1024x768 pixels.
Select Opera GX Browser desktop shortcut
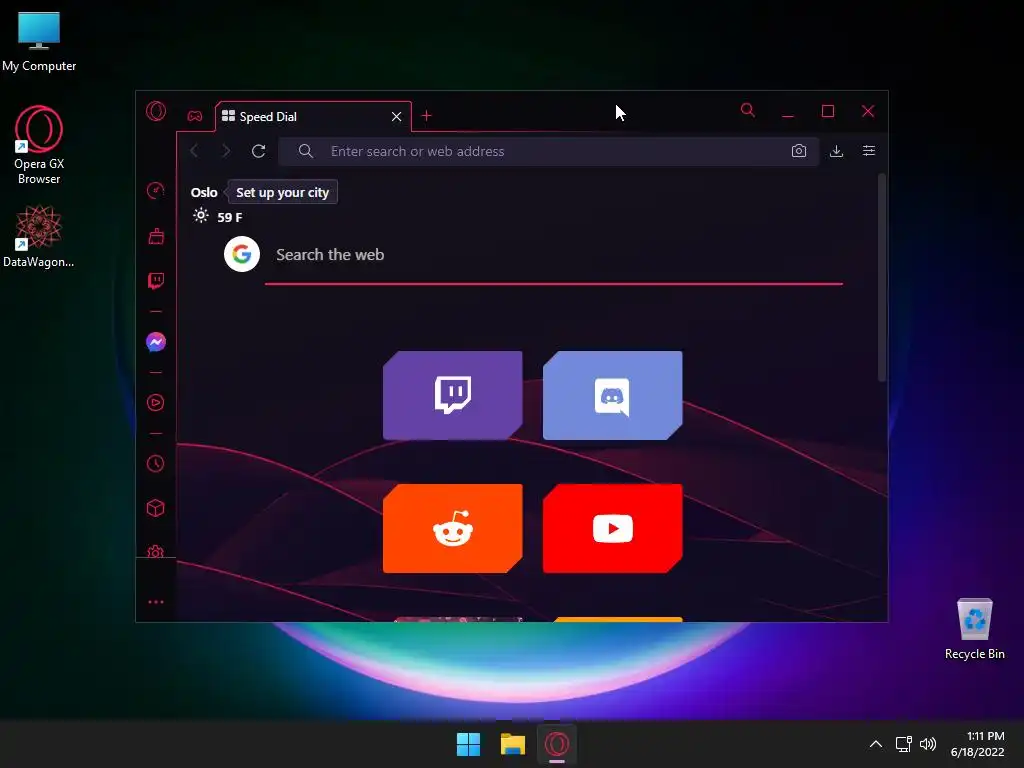coord(39,145)
